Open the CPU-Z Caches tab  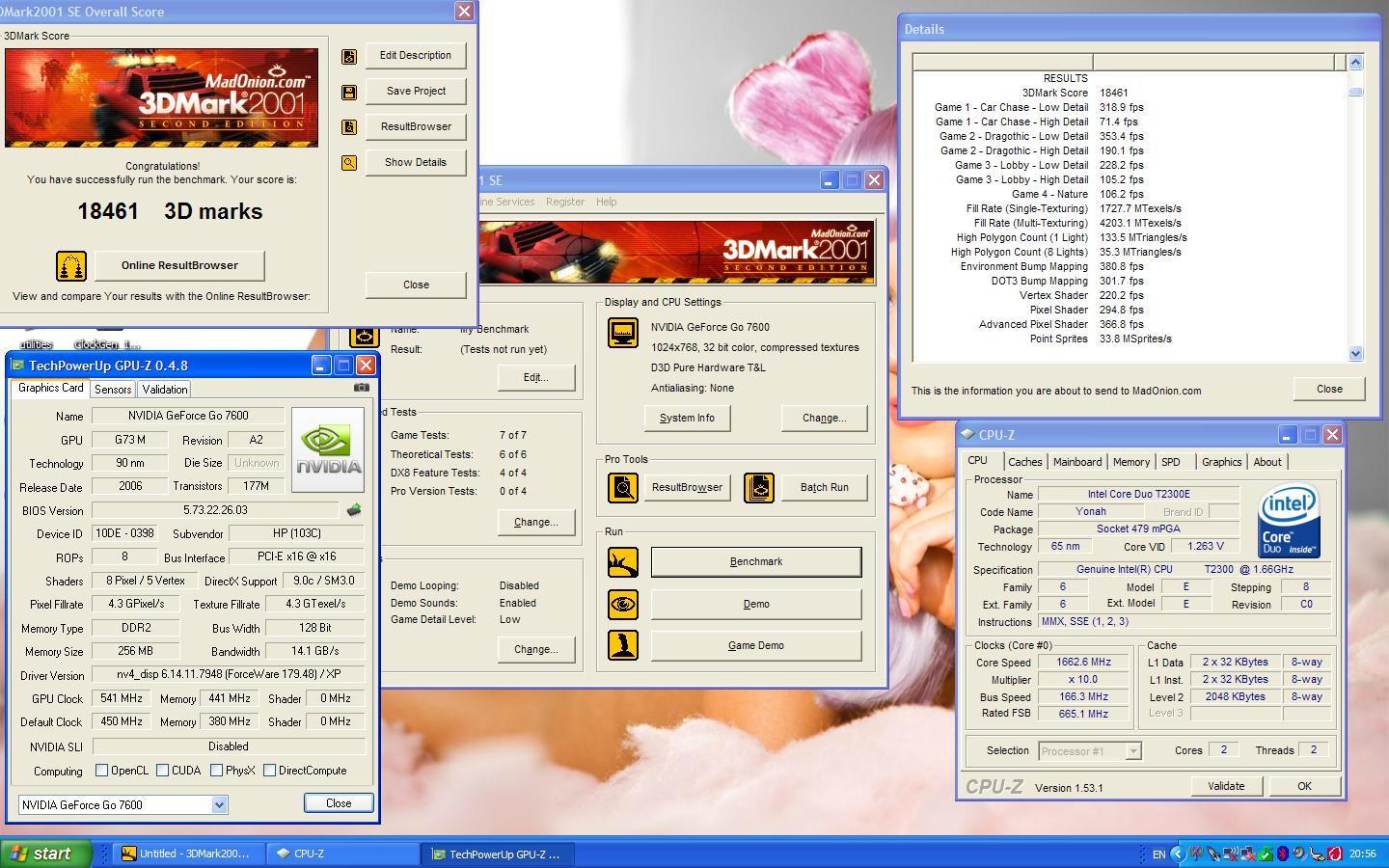tap(1024, 462)
